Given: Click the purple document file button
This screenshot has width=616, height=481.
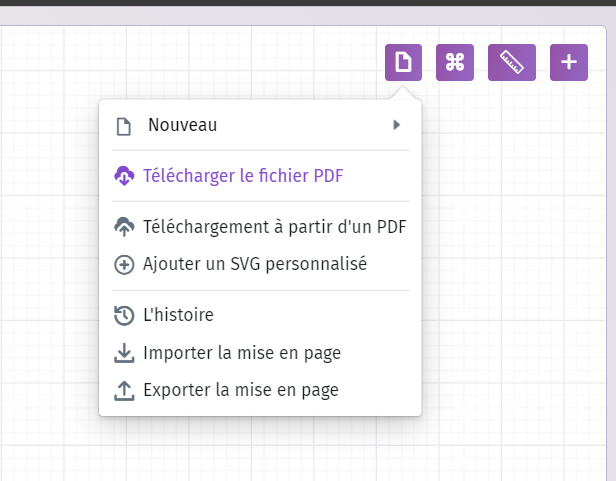Looking at the screenshot, I should click(x=403, y=62).
